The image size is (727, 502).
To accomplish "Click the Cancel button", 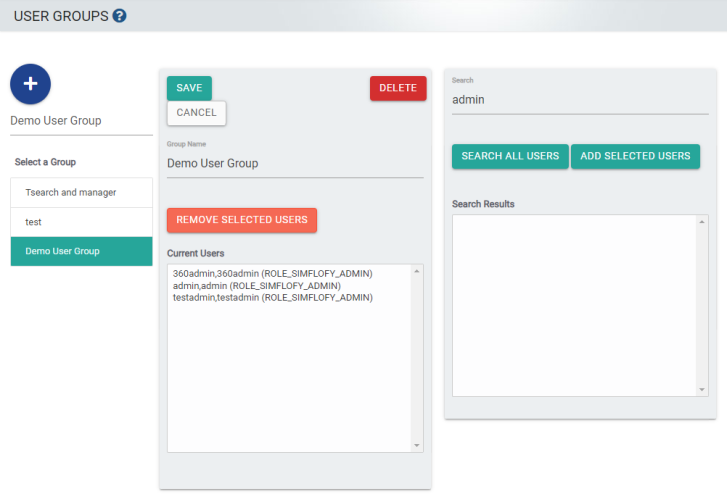I will 196,113.
